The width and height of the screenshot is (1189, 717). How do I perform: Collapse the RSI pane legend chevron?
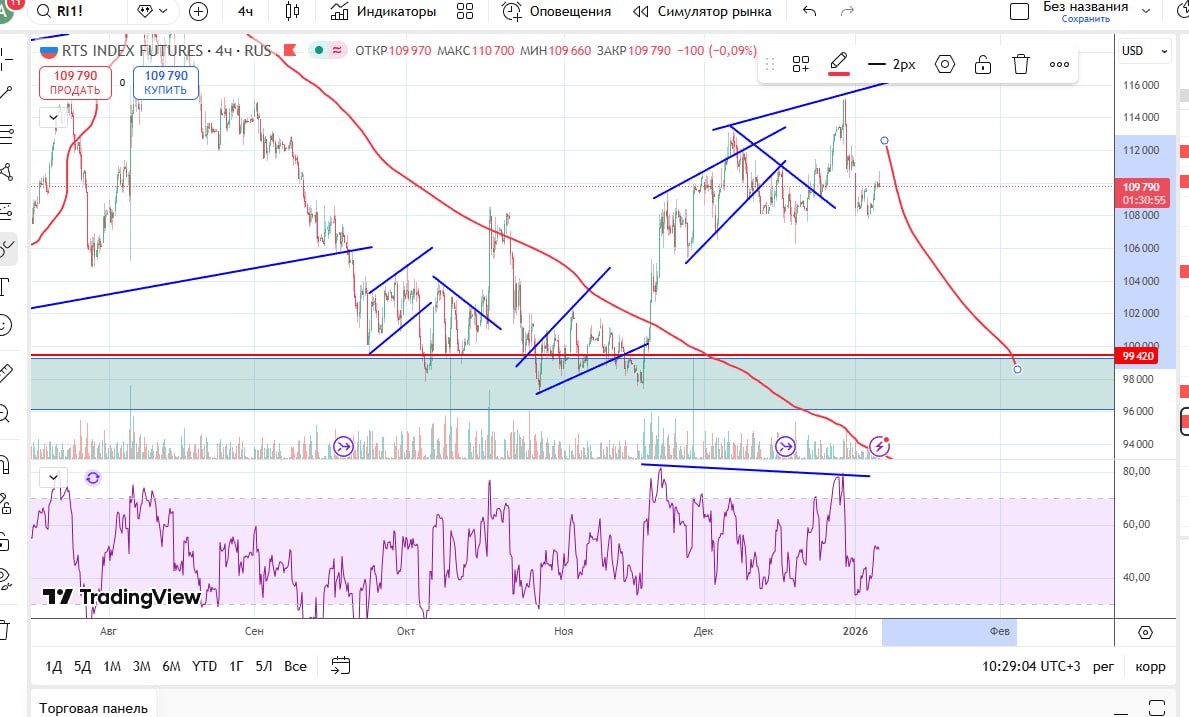coord(52,477)
